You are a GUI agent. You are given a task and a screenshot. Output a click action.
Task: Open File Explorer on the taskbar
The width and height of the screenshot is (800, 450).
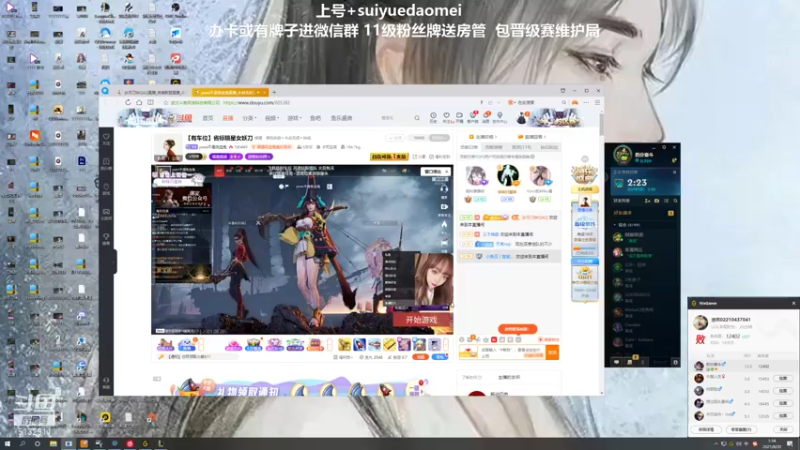[x=53, y=444]
